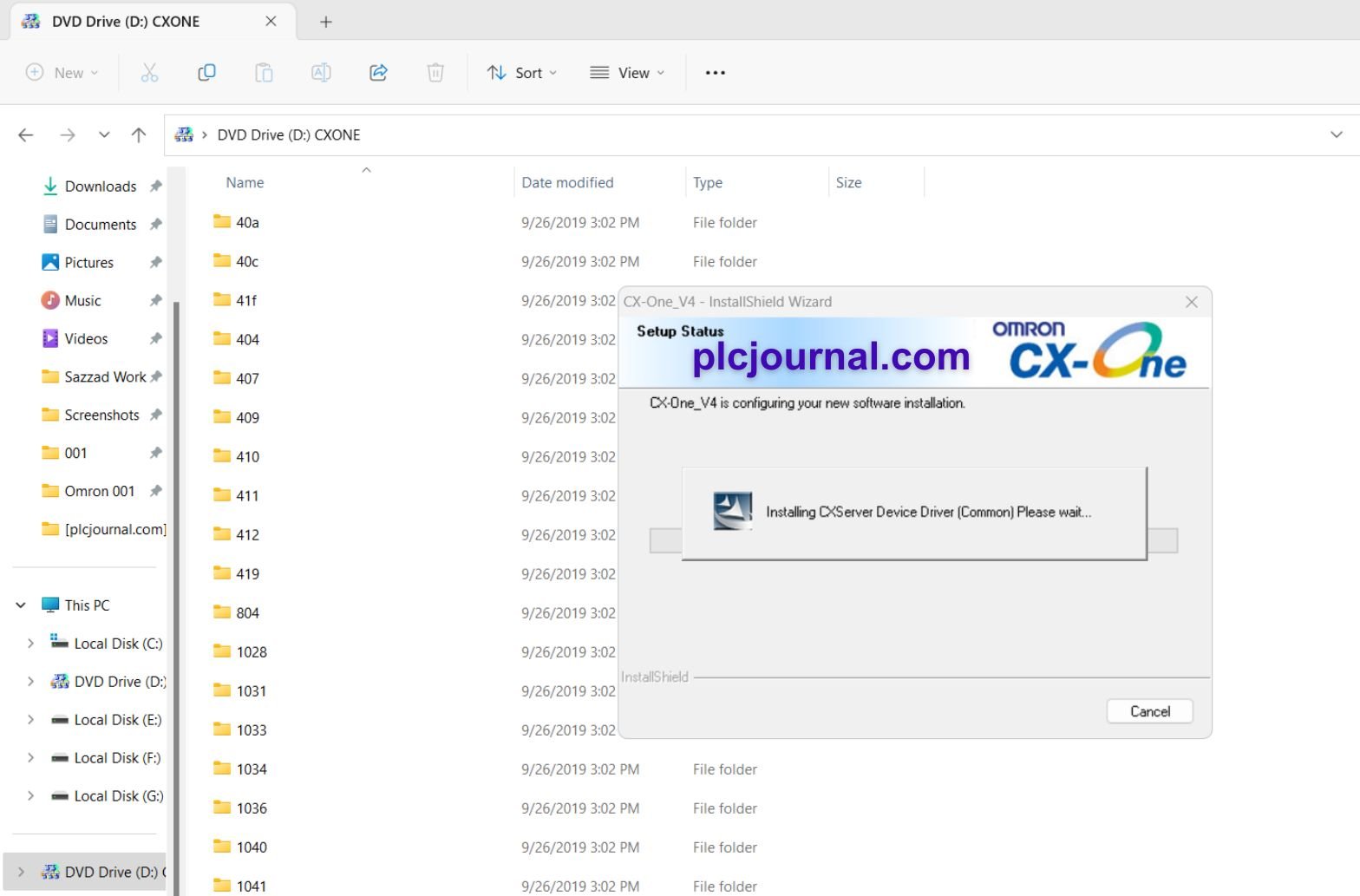The height and width of the screenshot is (896, 1360).
Task: Select the 40a folder
Action: click(247, 223)
